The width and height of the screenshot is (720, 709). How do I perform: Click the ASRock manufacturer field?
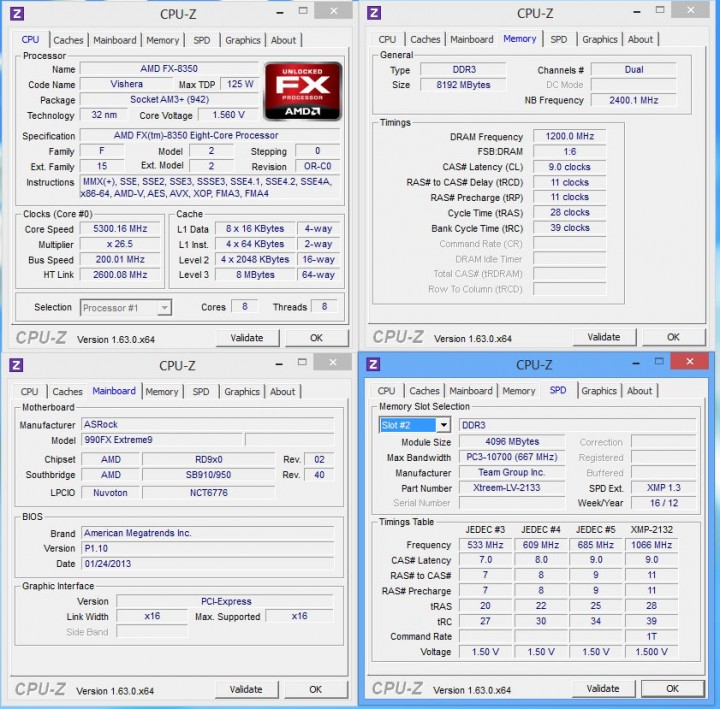click(x=208, y=424)
